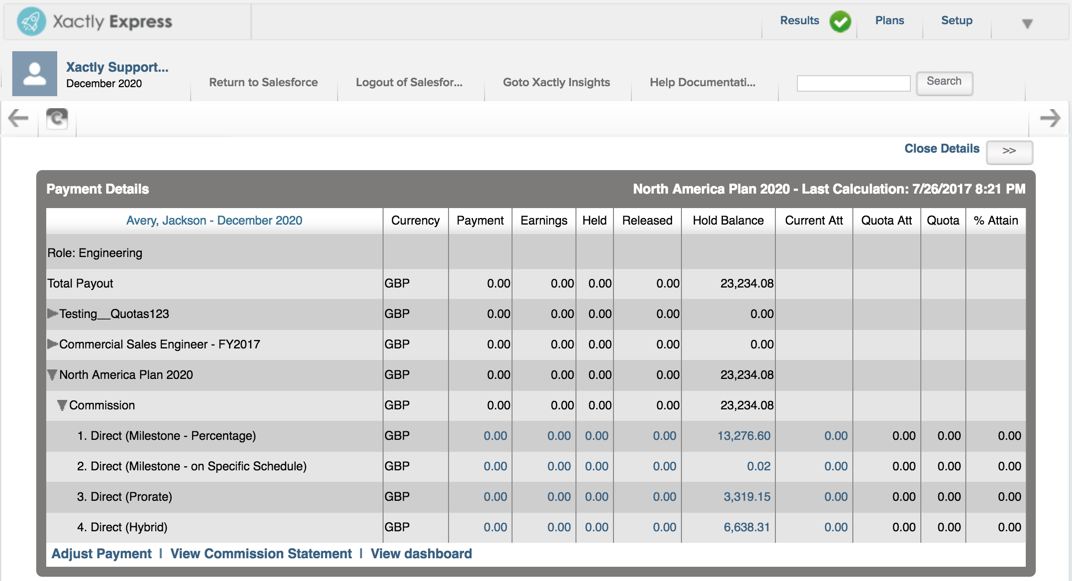Click the Payment Details panel title
This screenshot has width=1072, height=581.
coord(97,189)
